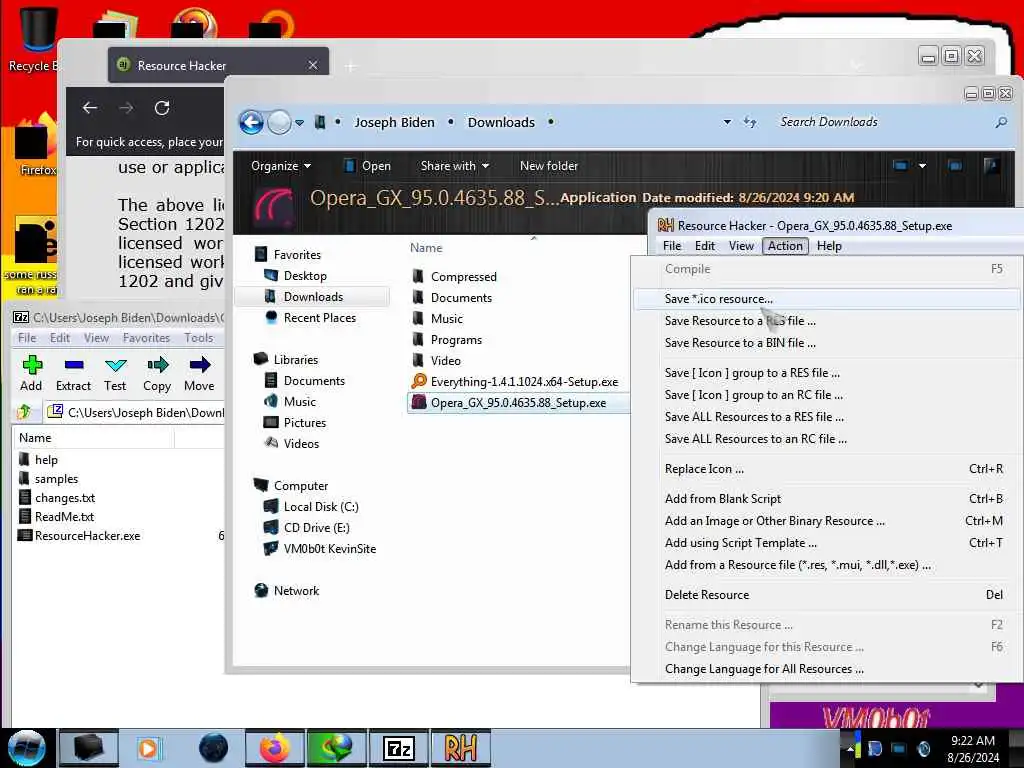Viewport: 1024px width, 768px height.
Task: Choose Save *.ico resource menu item
Action: pyautogui.click(x=825, y=298)
